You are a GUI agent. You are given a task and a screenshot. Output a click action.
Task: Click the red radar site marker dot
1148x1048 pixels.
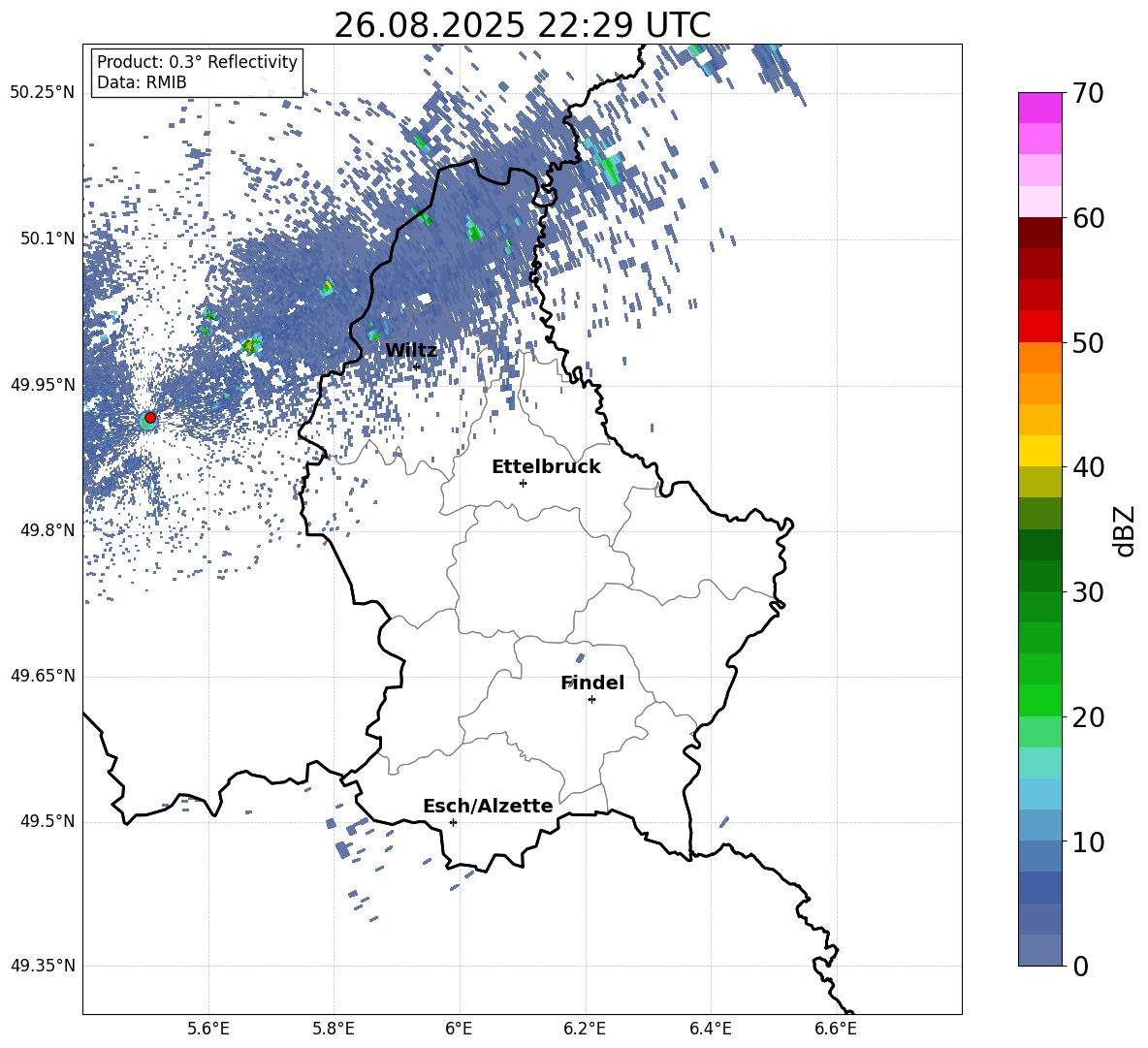(150, 418)
